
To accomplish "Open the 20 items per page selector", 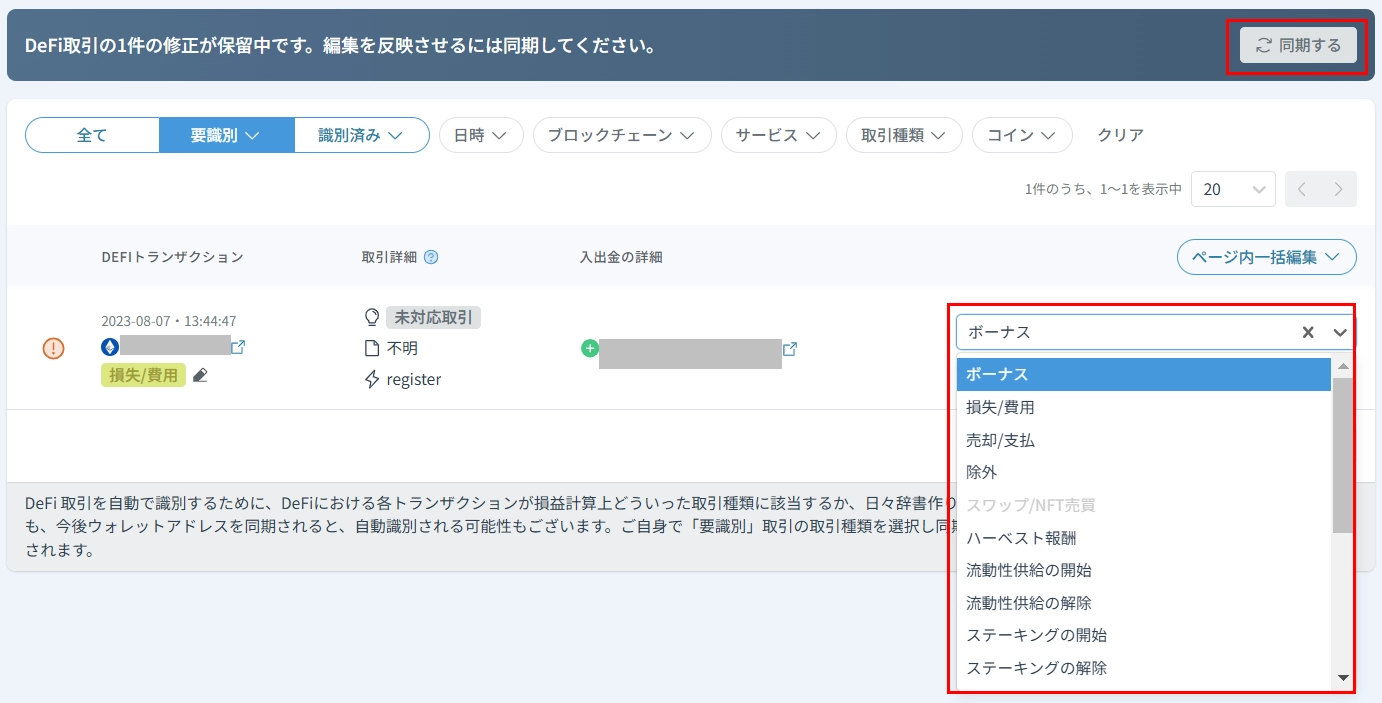I will (1233, 189).
